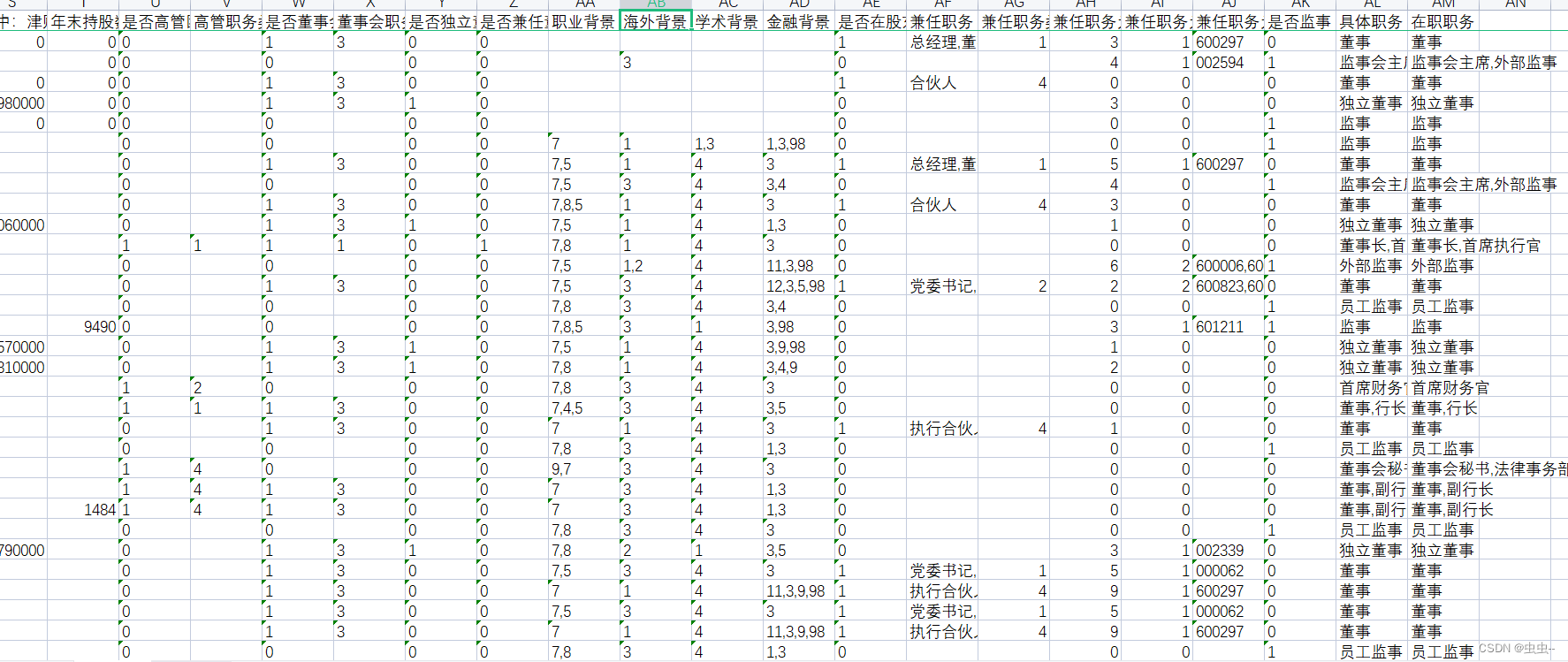The height and width of the screenshot is (662, 1568).
Task: Select the cell 董事长,首席执行官
Action: [1475, 246]
